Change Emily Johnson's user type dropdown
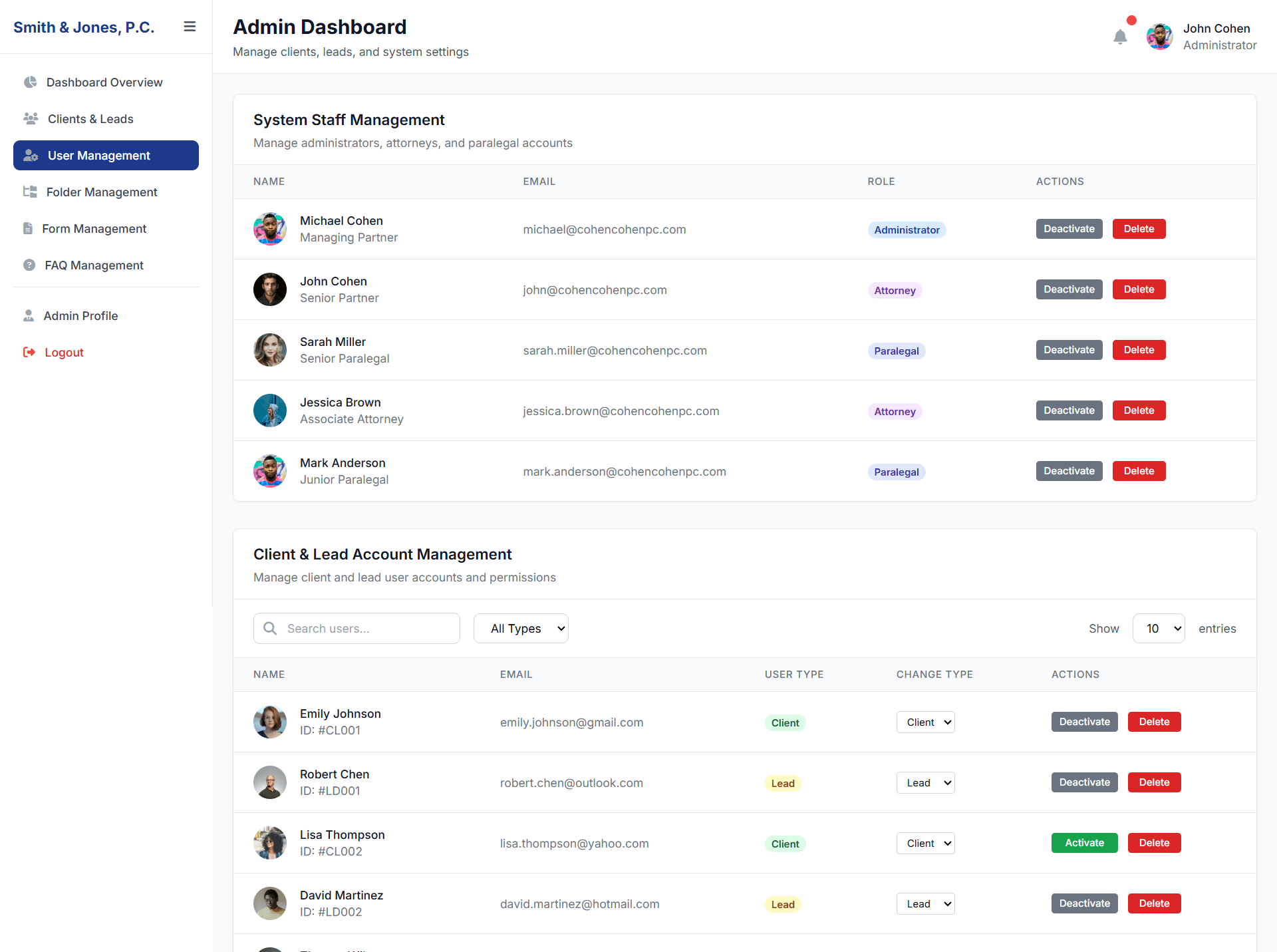Screen dimensions: 1277x952 926,722
